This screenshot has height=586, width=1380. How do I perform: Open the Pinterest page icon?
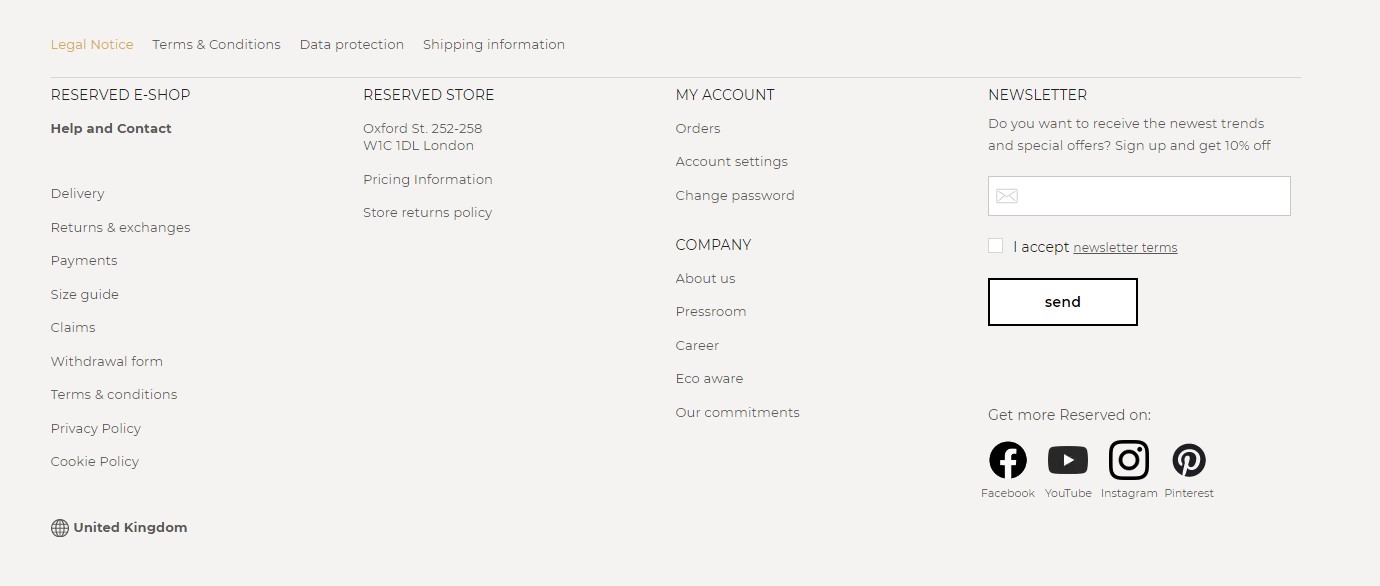(x=1189, y=459)
